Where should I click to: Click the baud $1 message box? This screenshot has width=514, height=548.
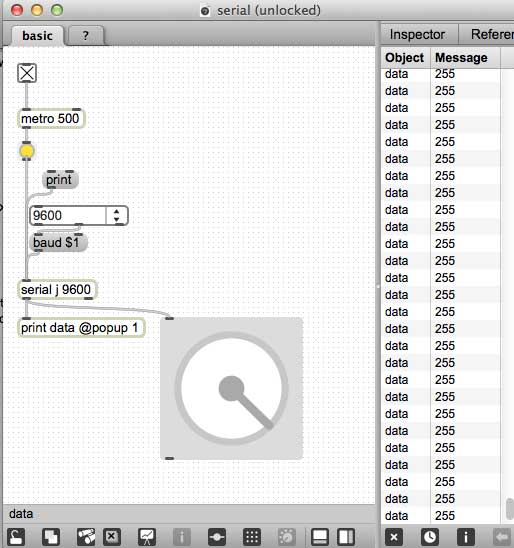point(58,242)
